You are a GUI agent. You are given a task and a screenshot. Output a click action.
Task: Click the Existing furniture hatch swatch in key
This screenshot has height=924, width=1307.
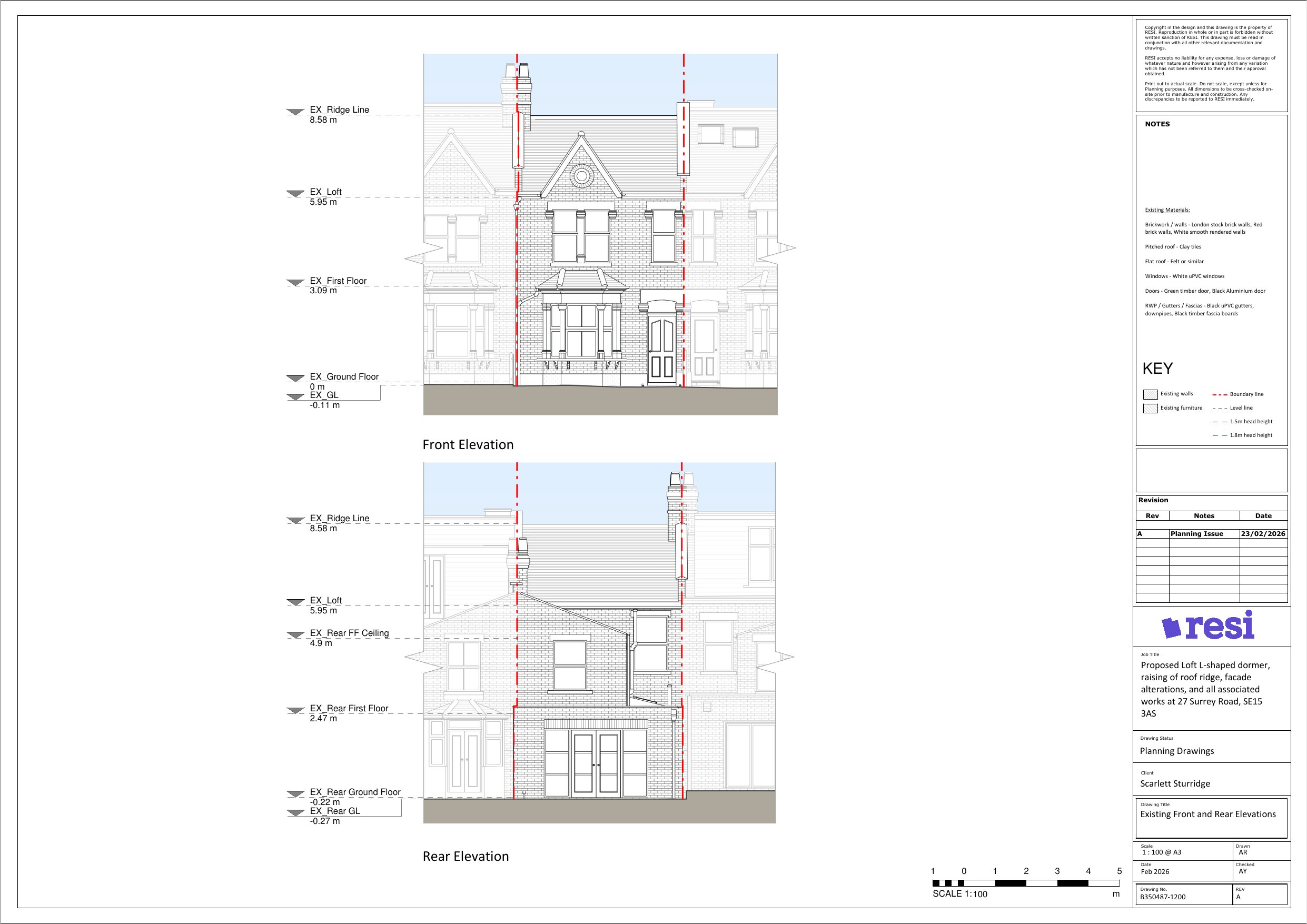[1150, 408]
